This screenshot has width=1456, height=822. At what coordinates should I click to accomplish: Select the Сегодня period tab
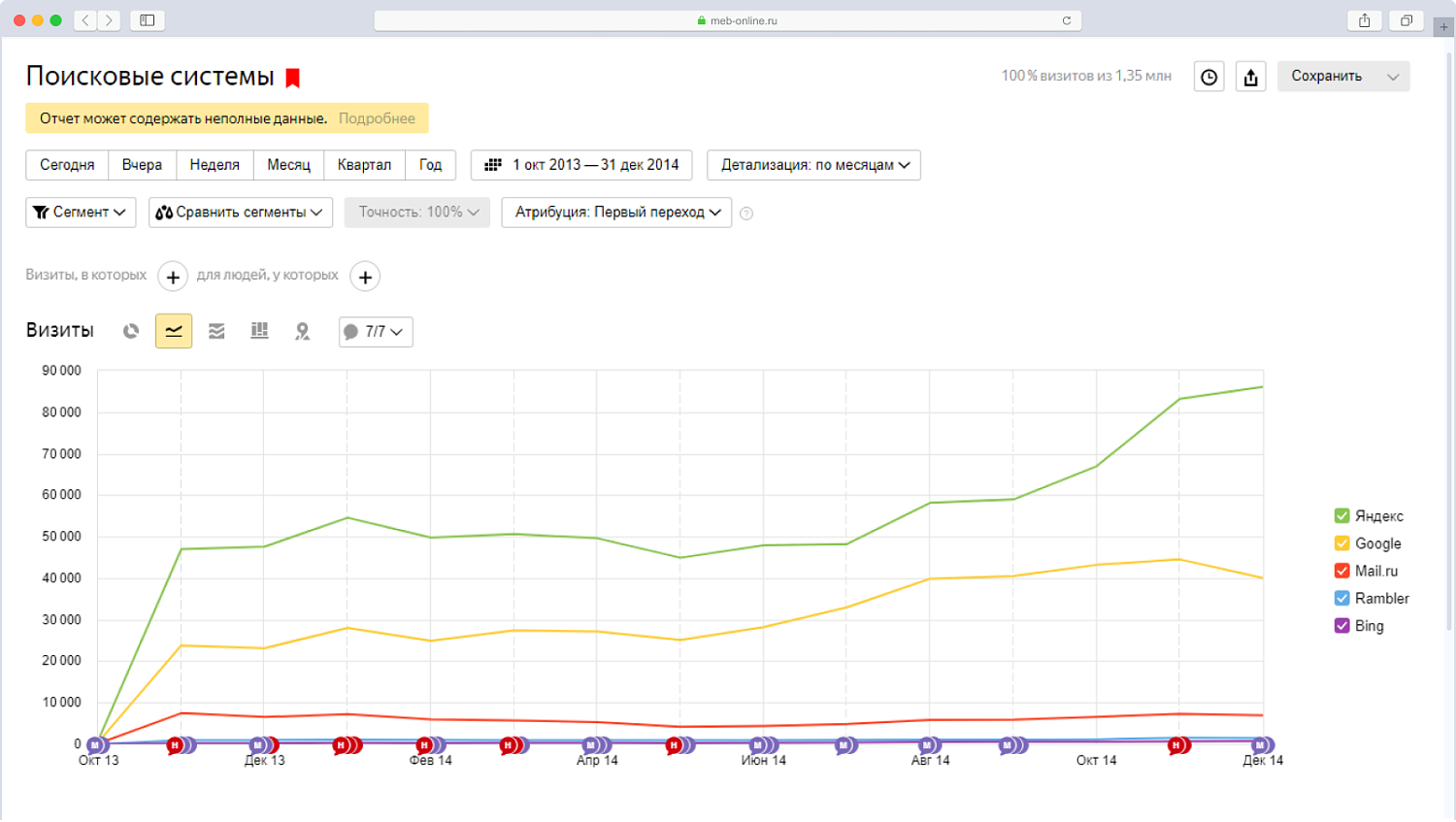66,165
